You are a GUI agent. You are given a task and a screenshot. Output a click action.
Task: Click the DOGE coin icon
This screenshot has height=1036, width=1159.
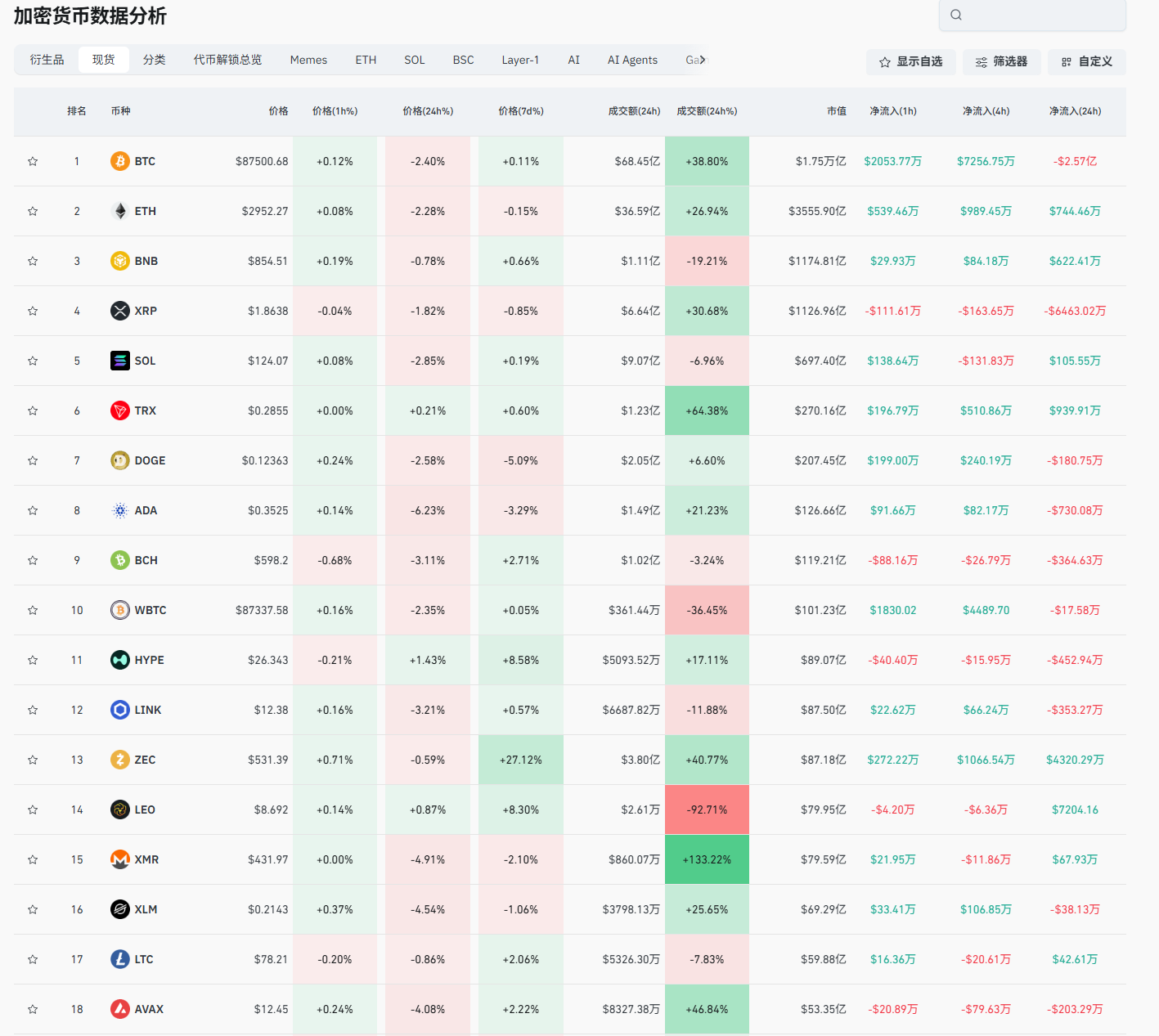click(x=120, y=460)
